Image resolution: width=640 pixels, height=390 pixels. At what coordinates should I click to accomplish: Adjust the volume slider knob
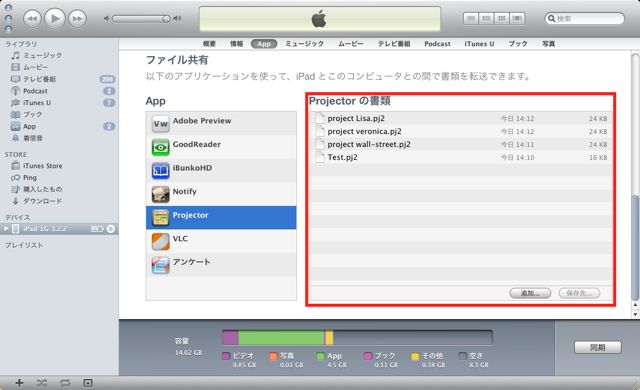click(166, 19)
